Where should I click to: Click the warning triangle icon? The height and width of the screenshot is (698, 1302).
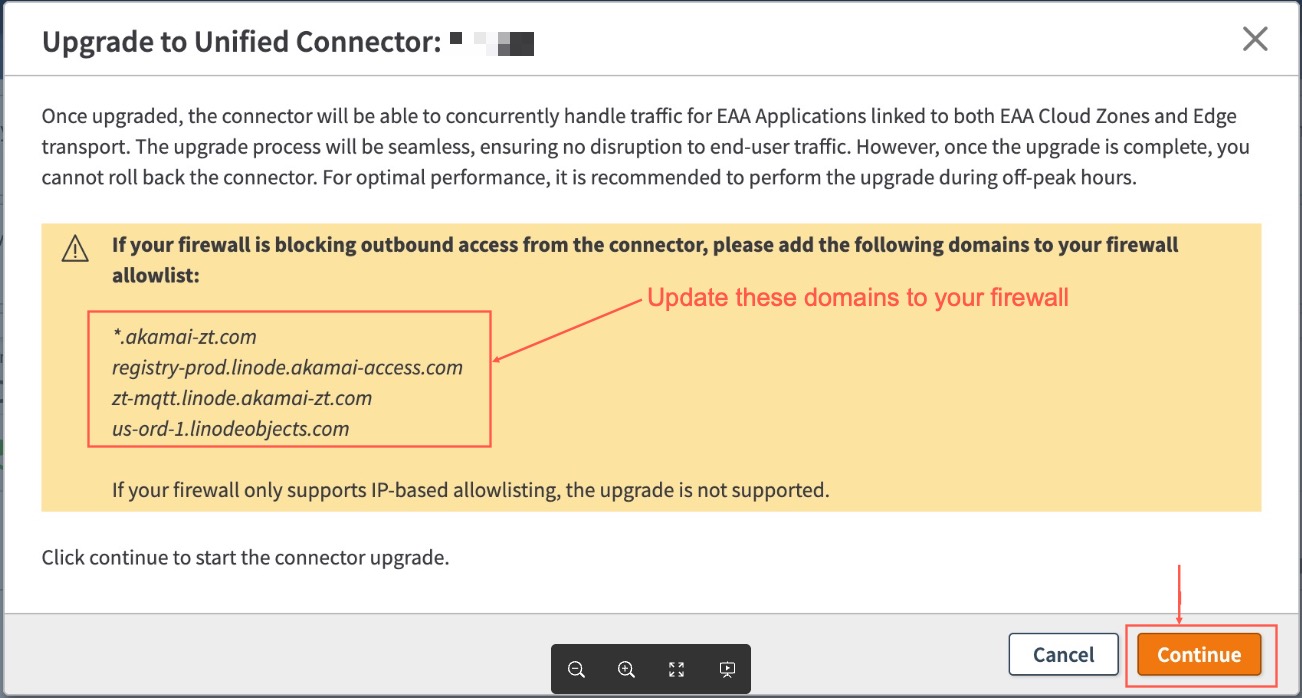[75, 250]
